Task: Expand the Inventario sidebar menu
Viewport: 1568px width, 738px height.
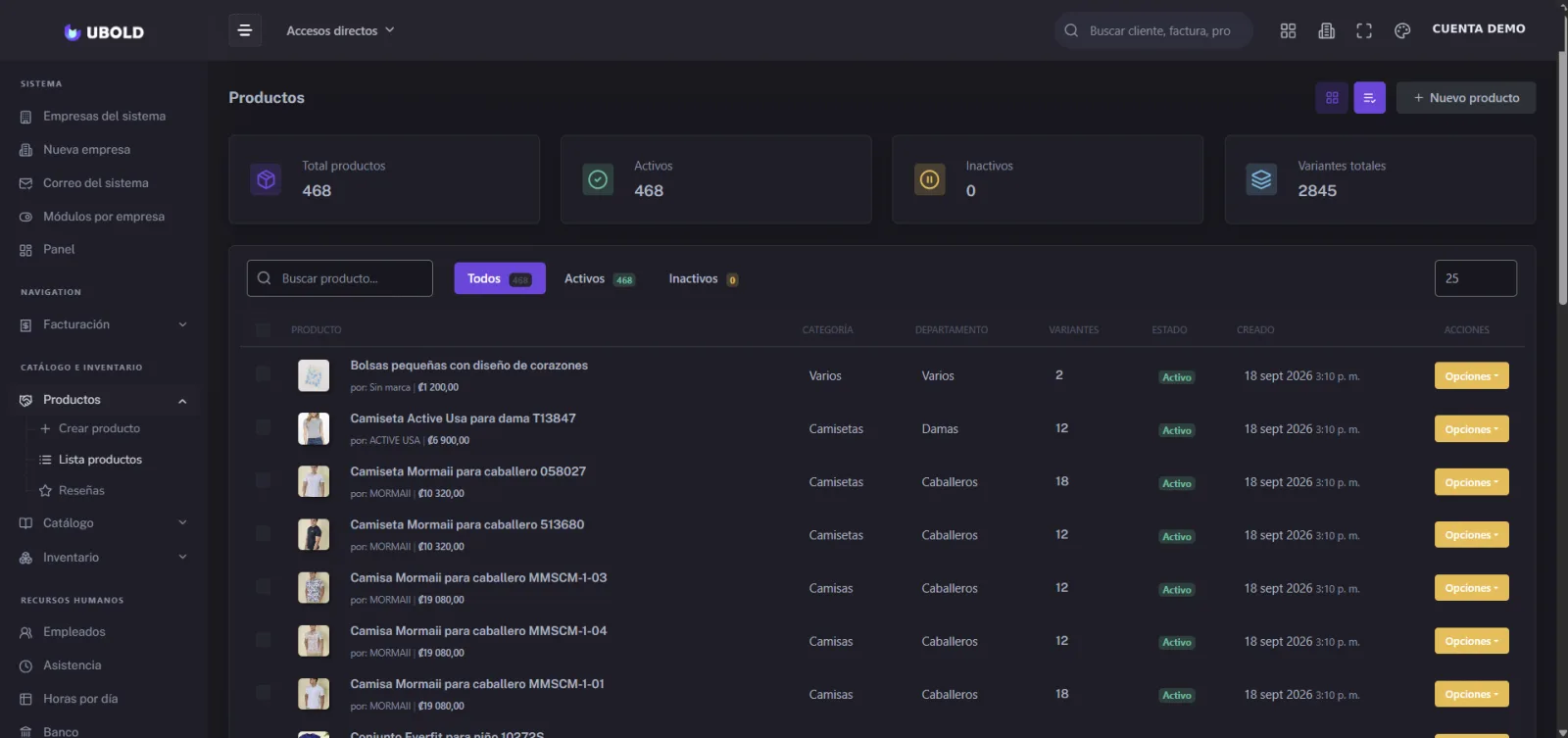Action: tap(103, 558)
